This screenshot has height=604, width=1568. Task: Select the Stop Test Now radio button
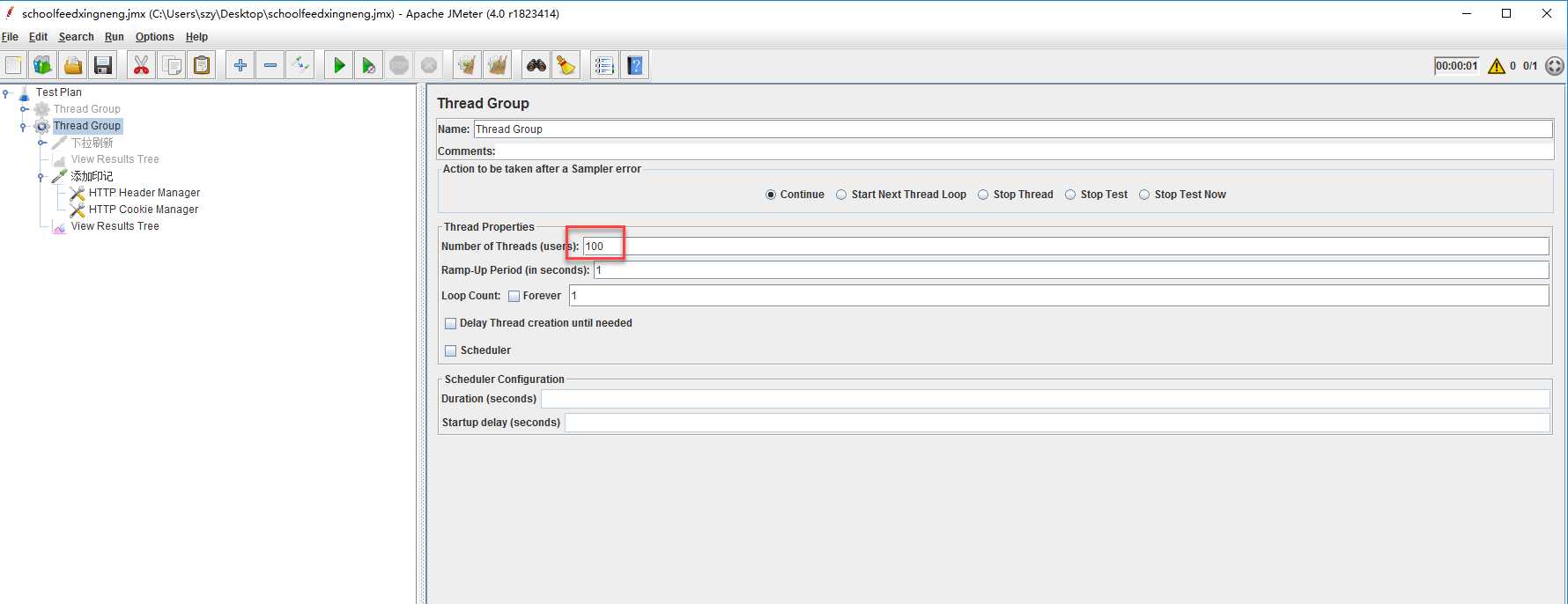pyautogui.click(x=1144, y=195)
